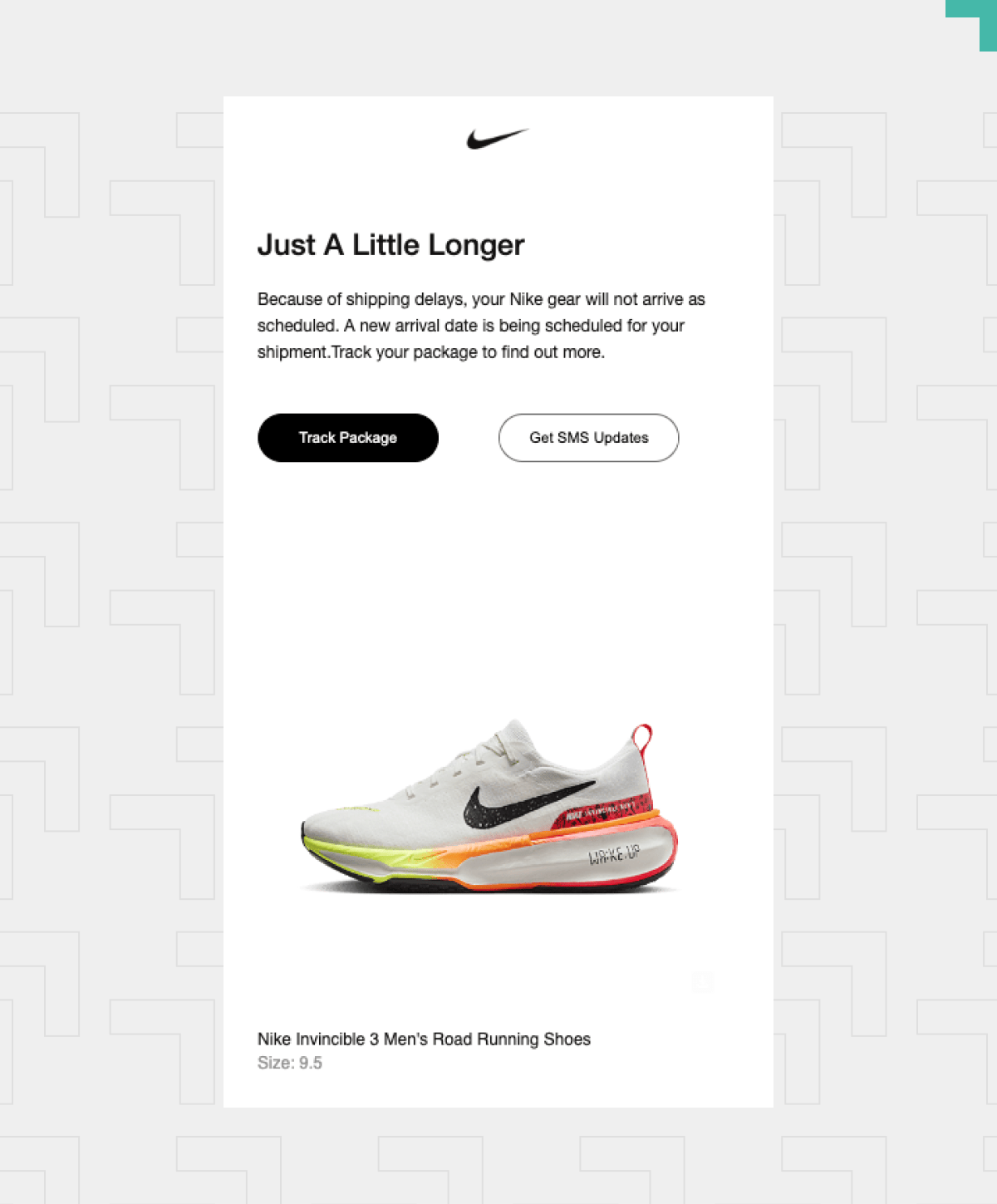Screen dimensions: 997x1204
Task: Click the red heel pull loop
Action: (x=642, y=739)
